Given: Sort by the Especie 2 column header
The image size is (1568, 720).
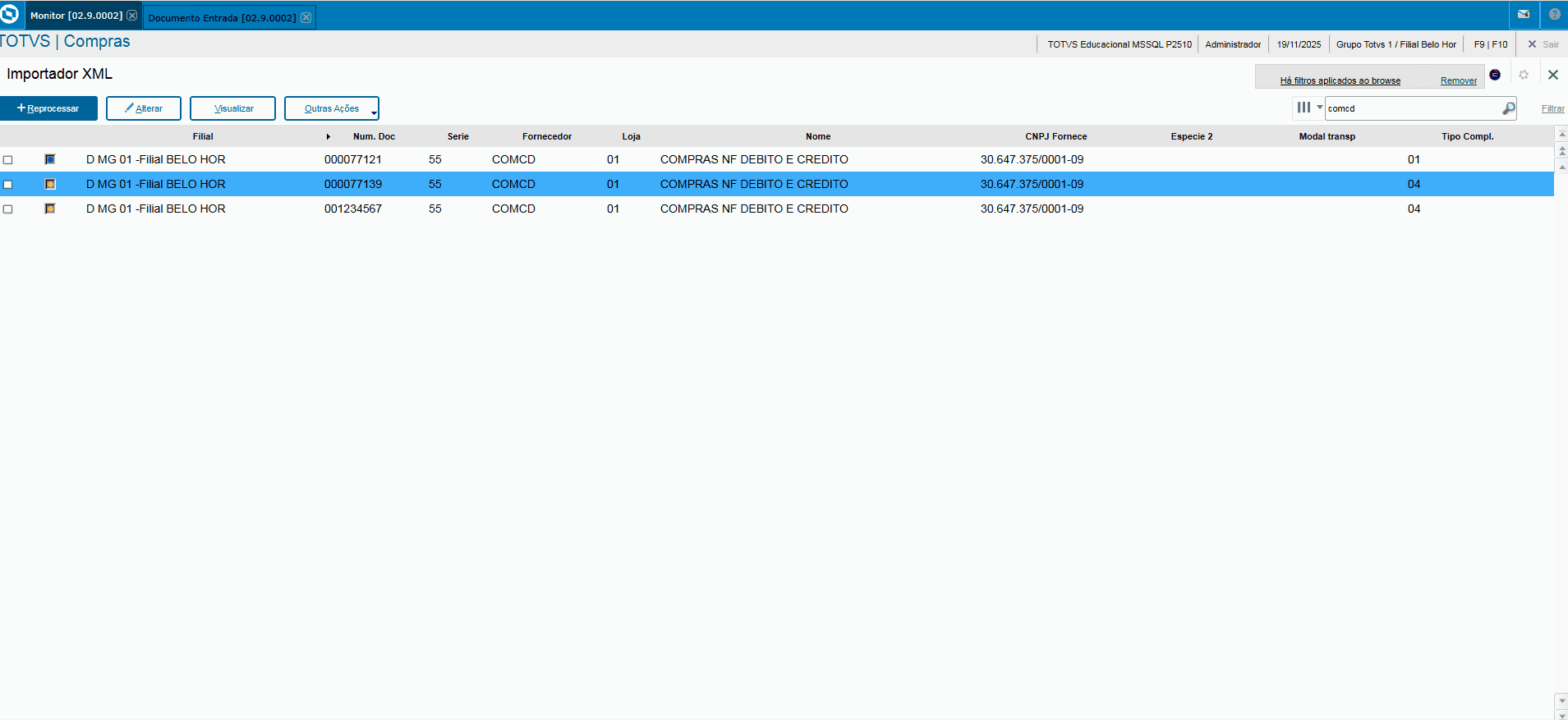Looking at the screenshot, I should [x=1192, y=136].
